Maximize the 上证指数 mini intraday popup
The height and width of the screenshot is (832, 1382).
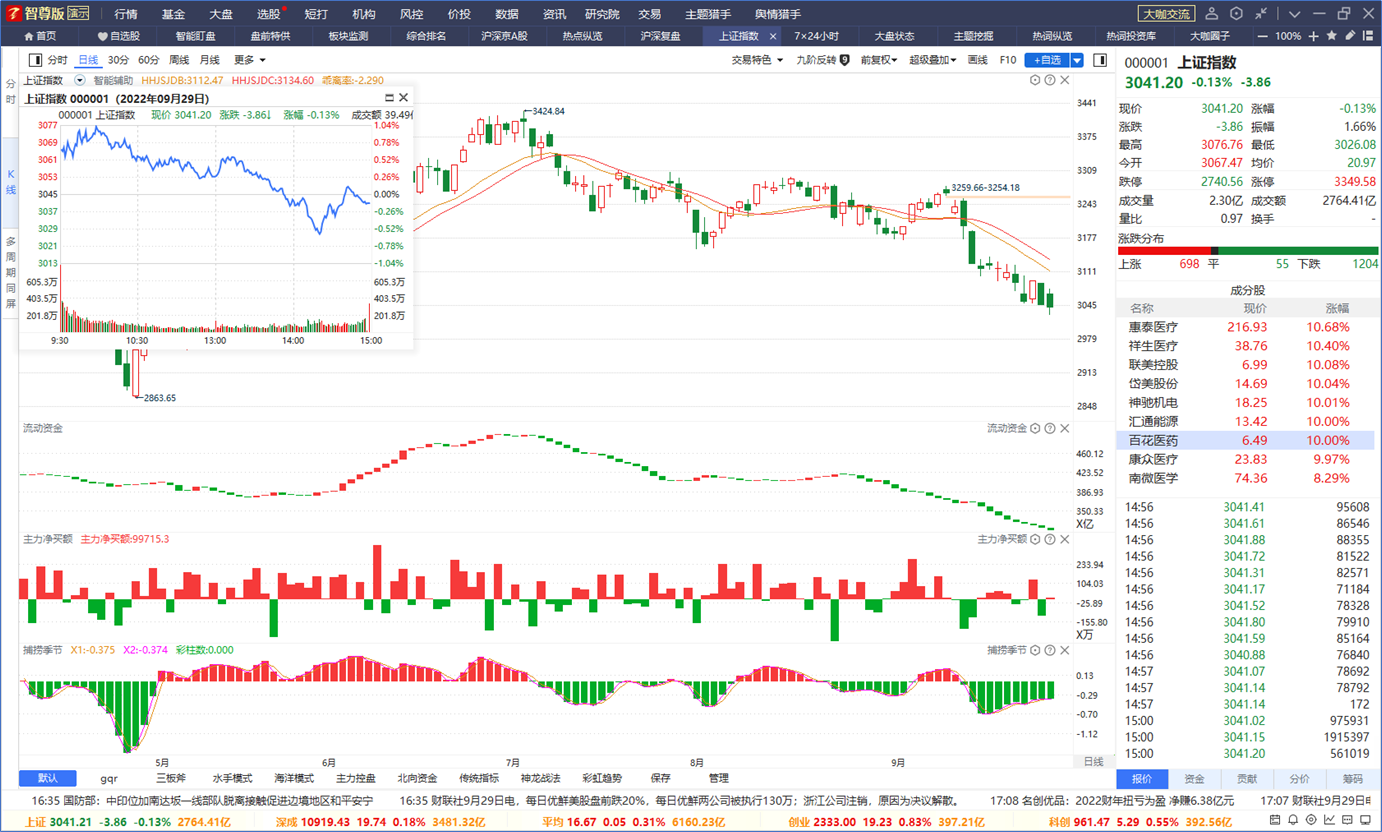(389, 98)
